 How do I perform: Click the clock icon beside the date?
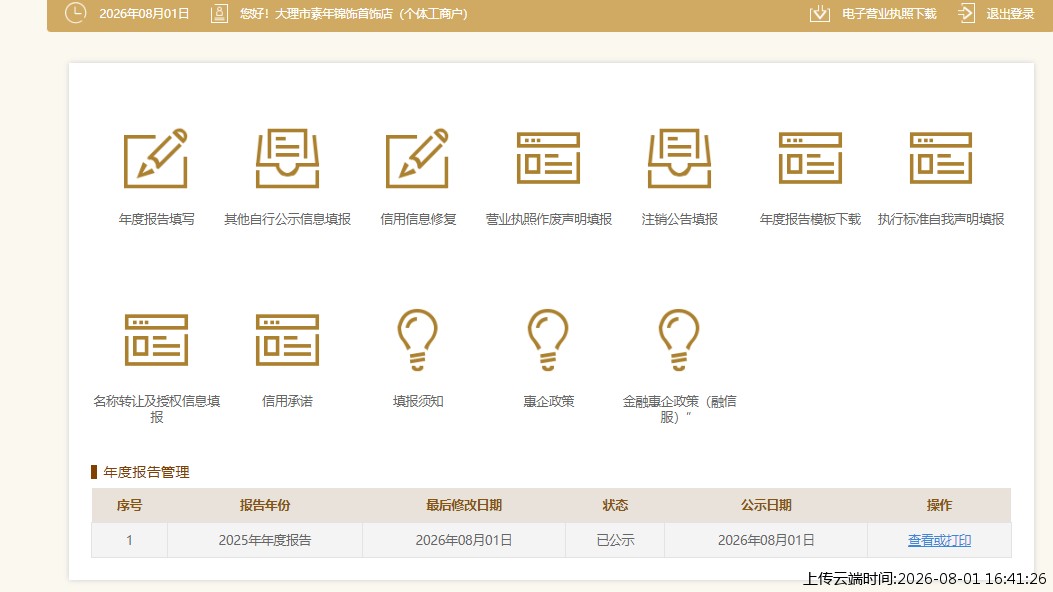click(76, 13)
